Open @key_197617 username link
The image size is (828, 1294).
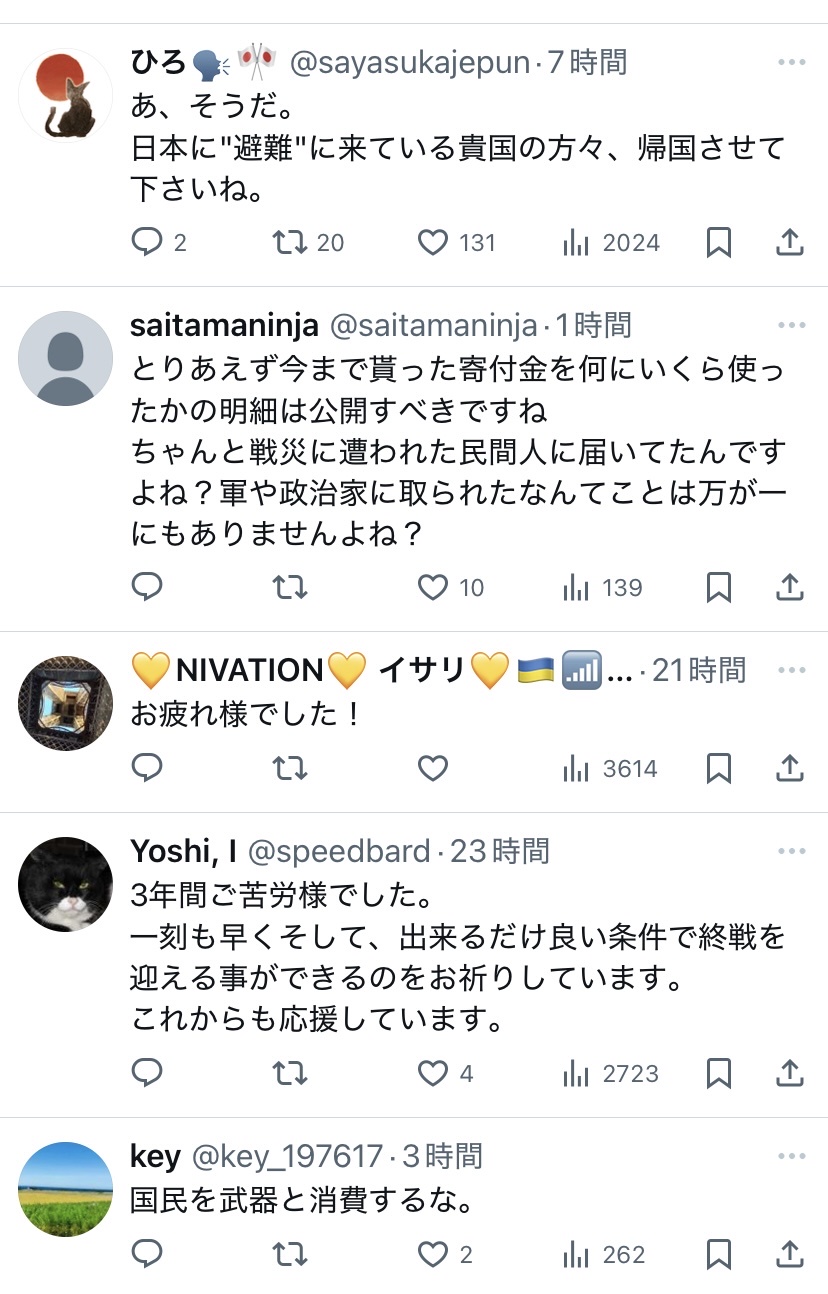click(286, 1157)
